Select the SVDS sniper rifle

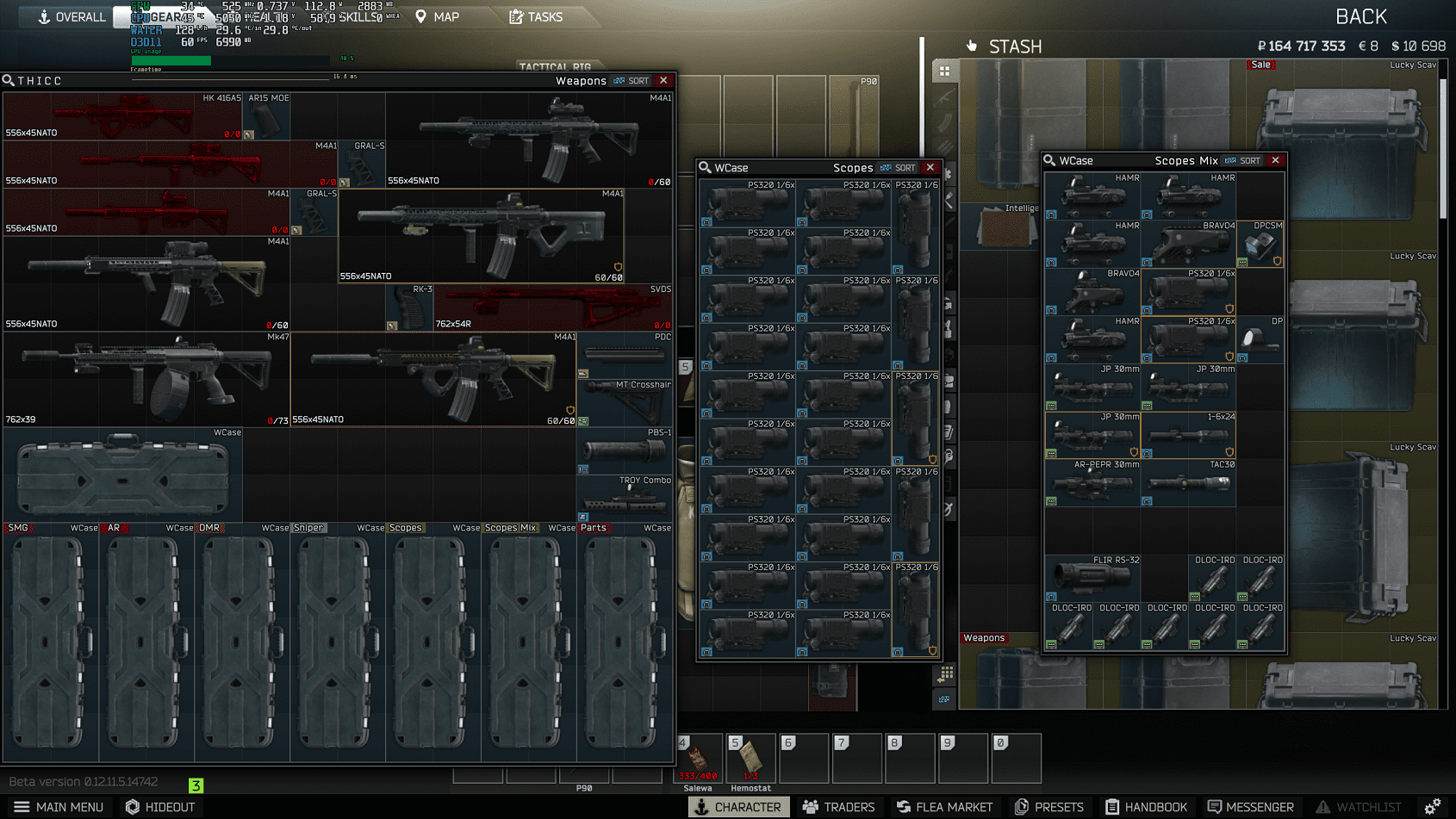(552, 307)
